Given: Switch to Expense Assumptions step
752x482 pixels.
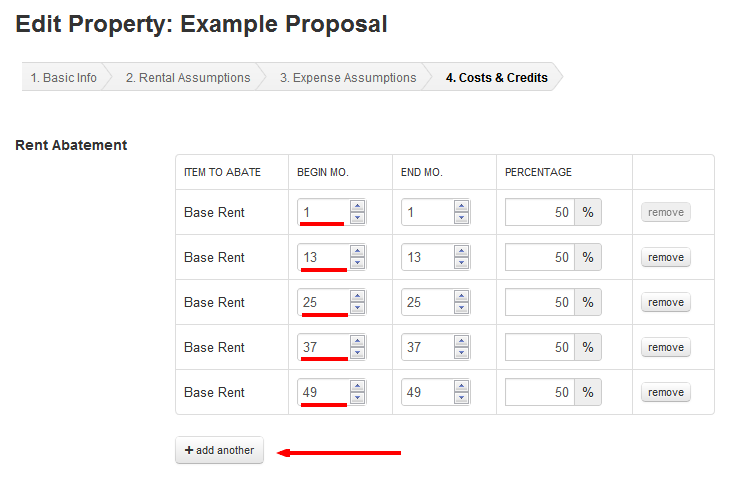Looking at the screenshot, I should tap(347, 77).
